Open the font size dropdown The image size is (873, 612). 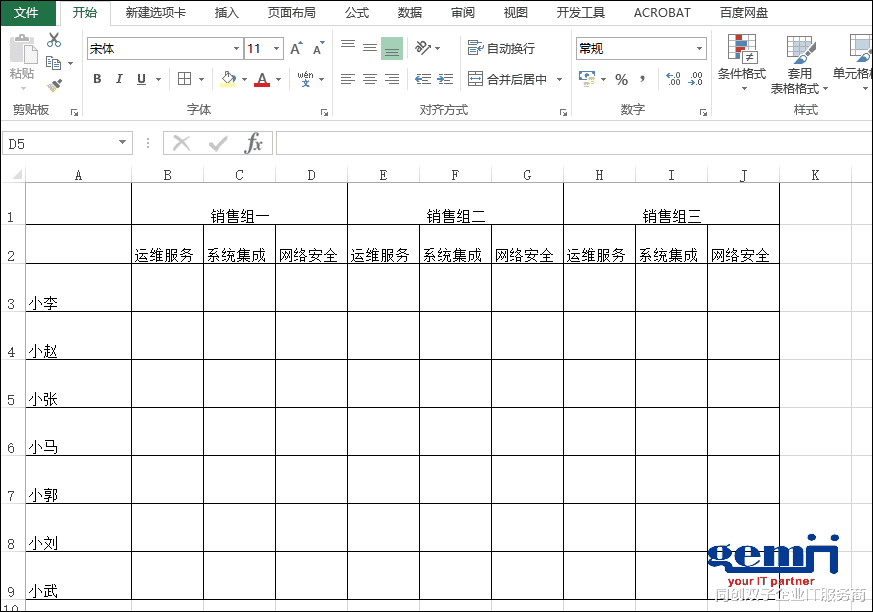click(276, 47)
